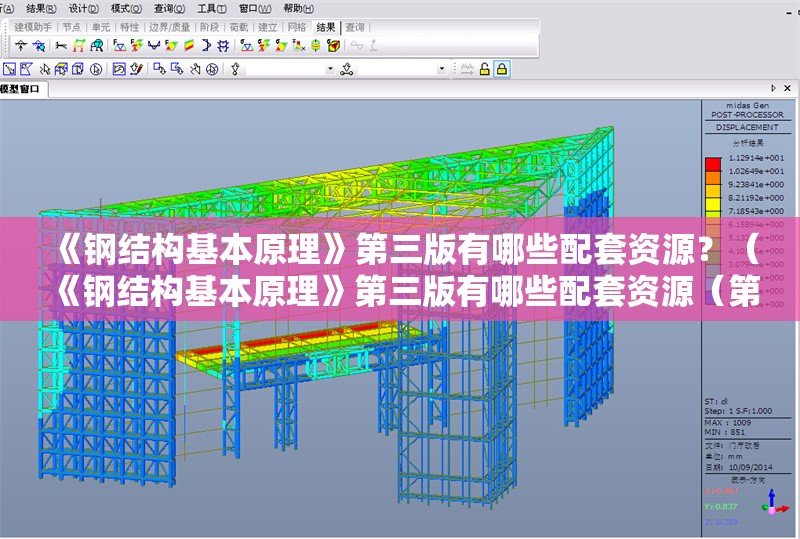This screenshot has width=800, height=539.
Task: Select the 模型窗口 document tab
Action: [x=20, y=90]
